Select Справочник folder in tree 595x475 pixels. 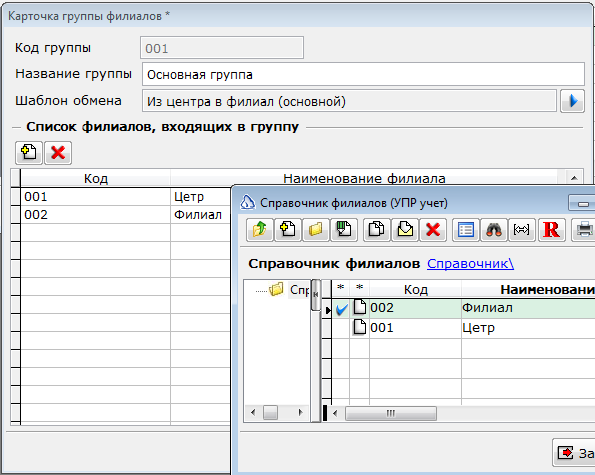click(x=299, y=290)
